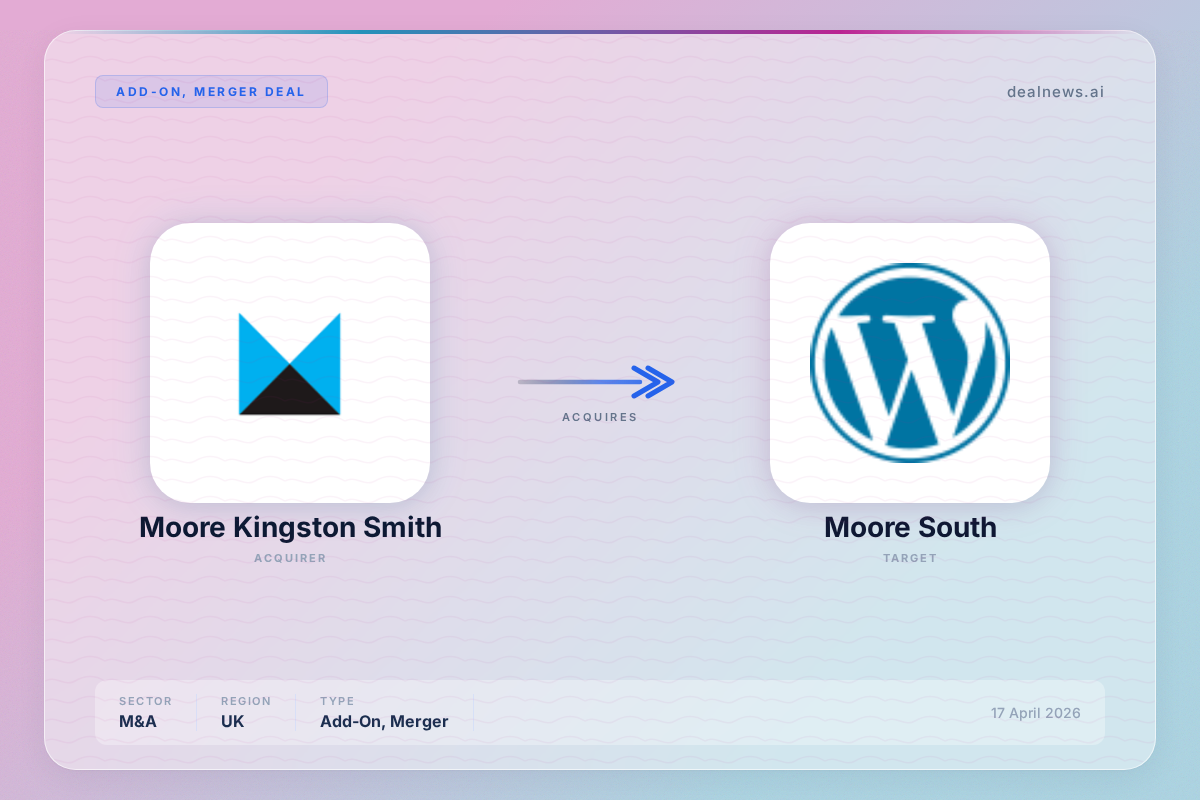Click the Moore Kingston Smith company name
Screen dimensions: 1200x800
290,527
